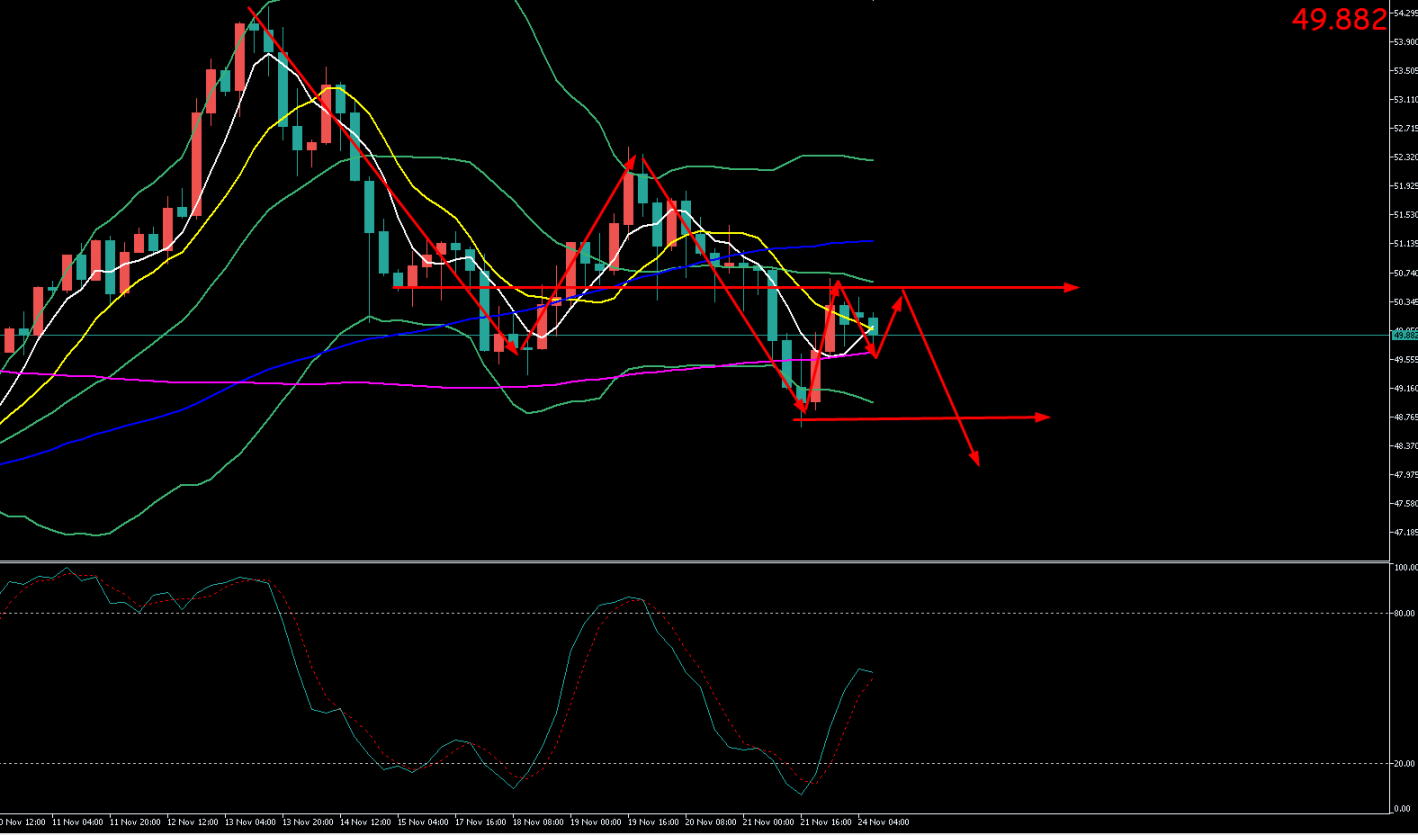Click the 11 Nov 04:00 time label
Image resolution: width=1418 pixels, height=835 pixels.
[x=79, y=822]
